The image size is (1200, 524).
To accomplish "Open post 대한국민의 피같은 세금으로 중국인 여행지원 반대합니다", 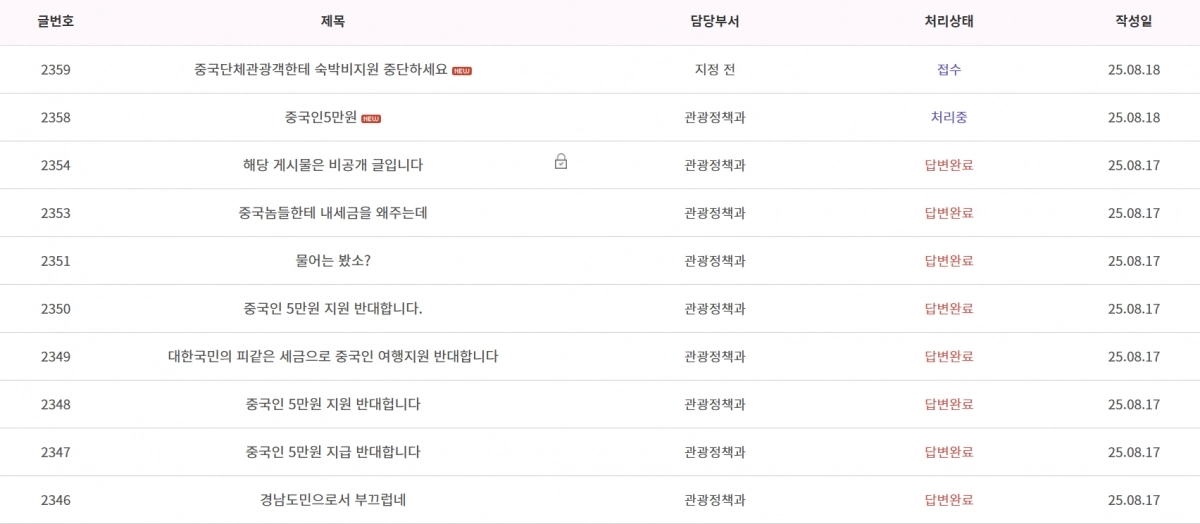I will pos(333,357).
